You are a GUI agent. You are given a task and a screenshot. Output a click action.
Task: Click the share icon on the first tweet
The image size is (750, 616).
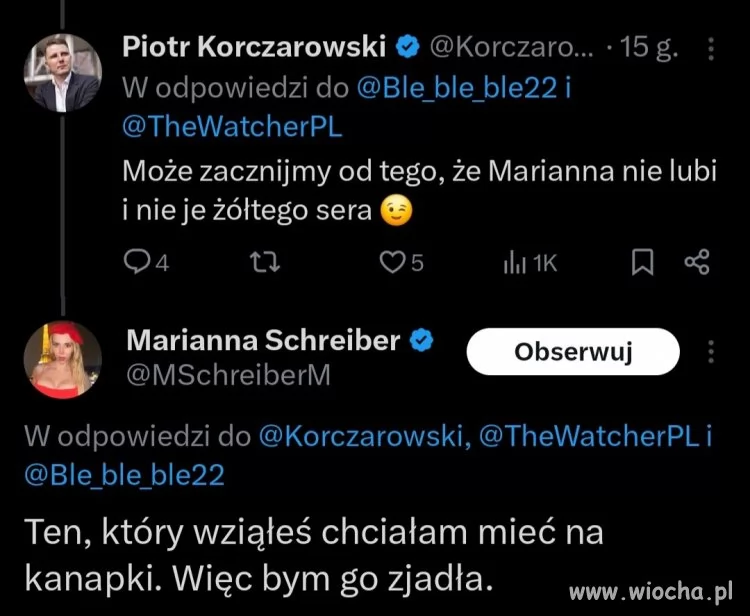(x=696, y=262)
